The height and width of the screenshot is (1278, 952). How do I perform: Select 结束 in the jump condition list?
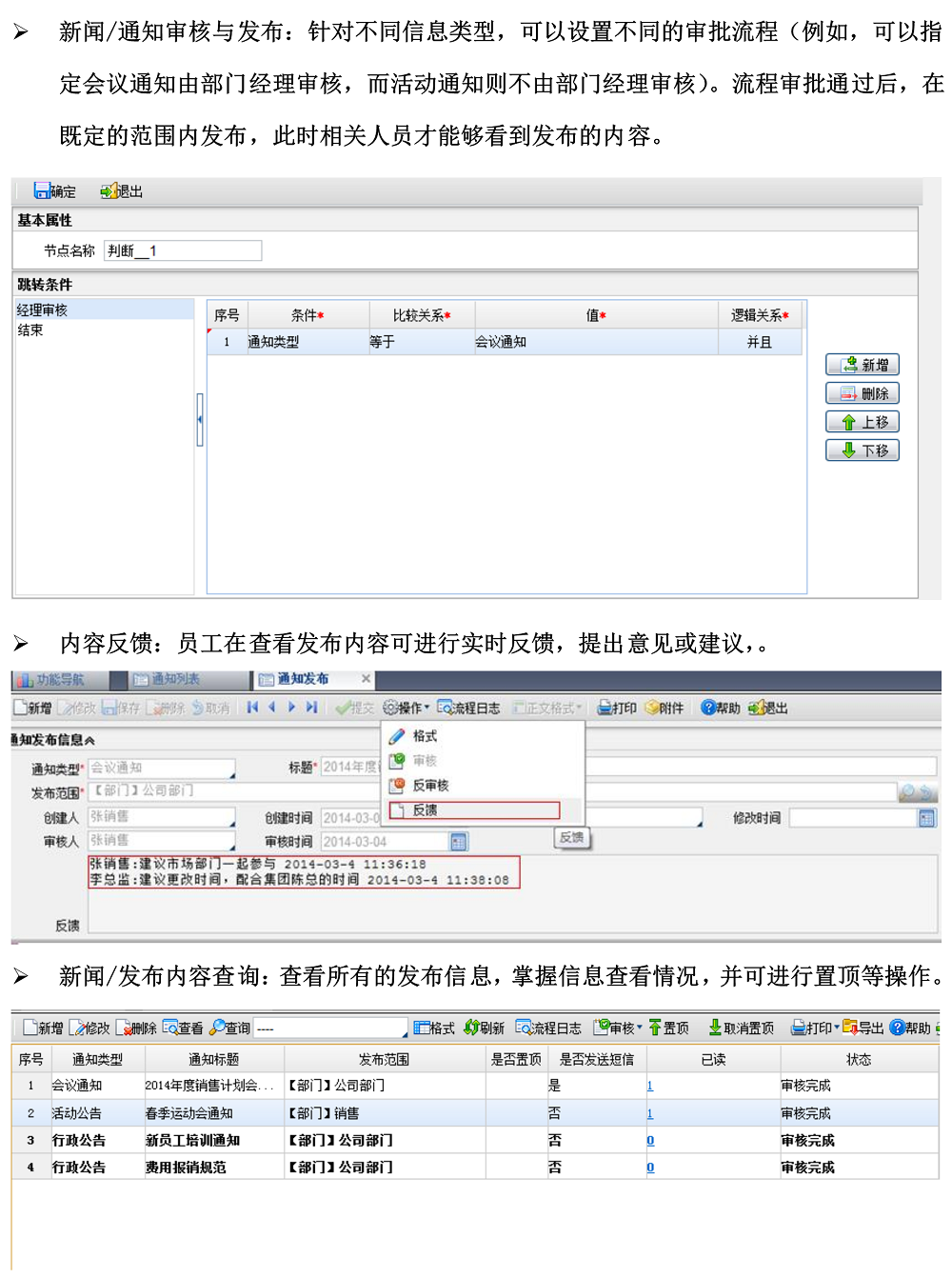pos(30,330)
